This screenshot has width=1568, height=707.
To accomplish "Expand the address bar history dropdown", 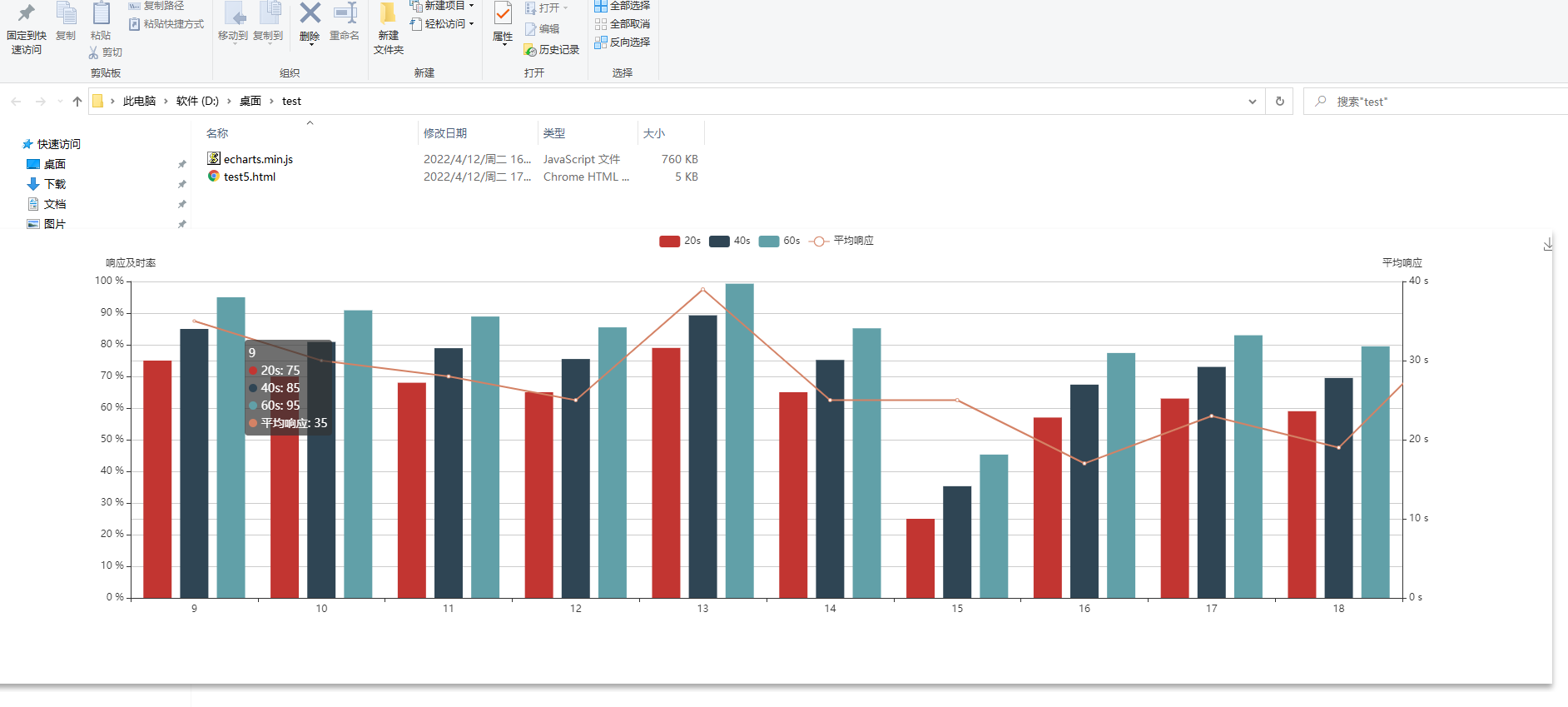I will coord(1252,102).
